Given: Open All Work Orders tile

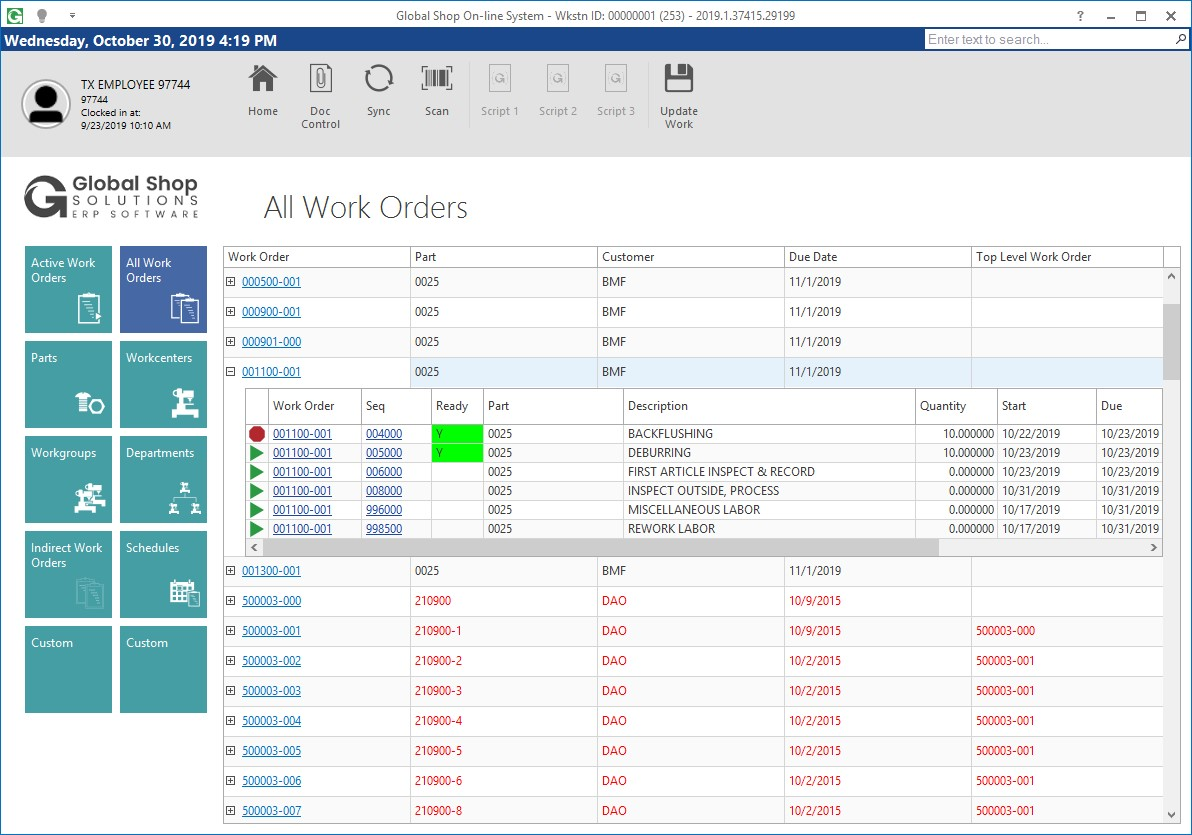Looking at the screenshot, I should click(x=163, y=289).
